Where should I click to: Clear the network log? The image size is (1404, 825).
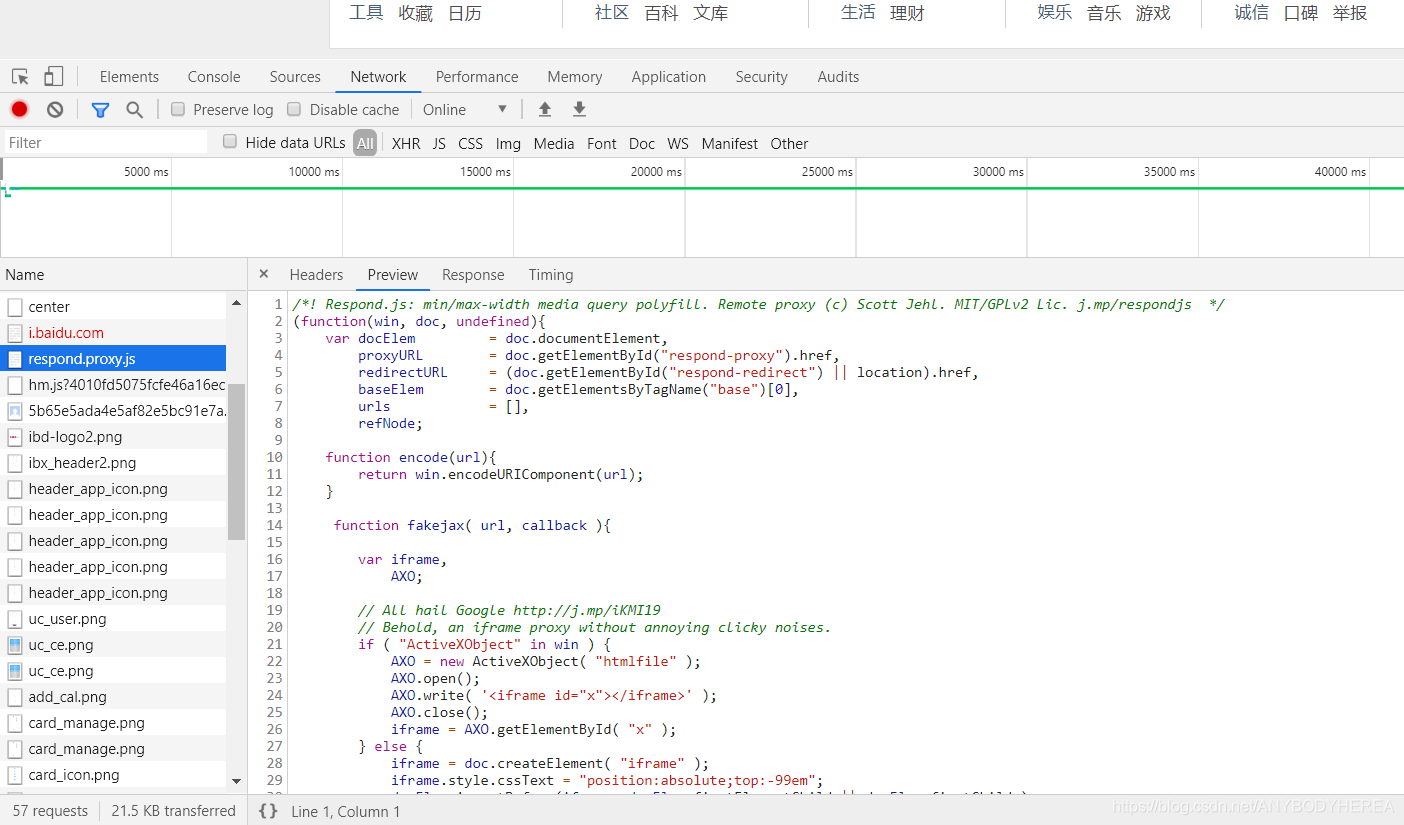click(x=55, y=110)
